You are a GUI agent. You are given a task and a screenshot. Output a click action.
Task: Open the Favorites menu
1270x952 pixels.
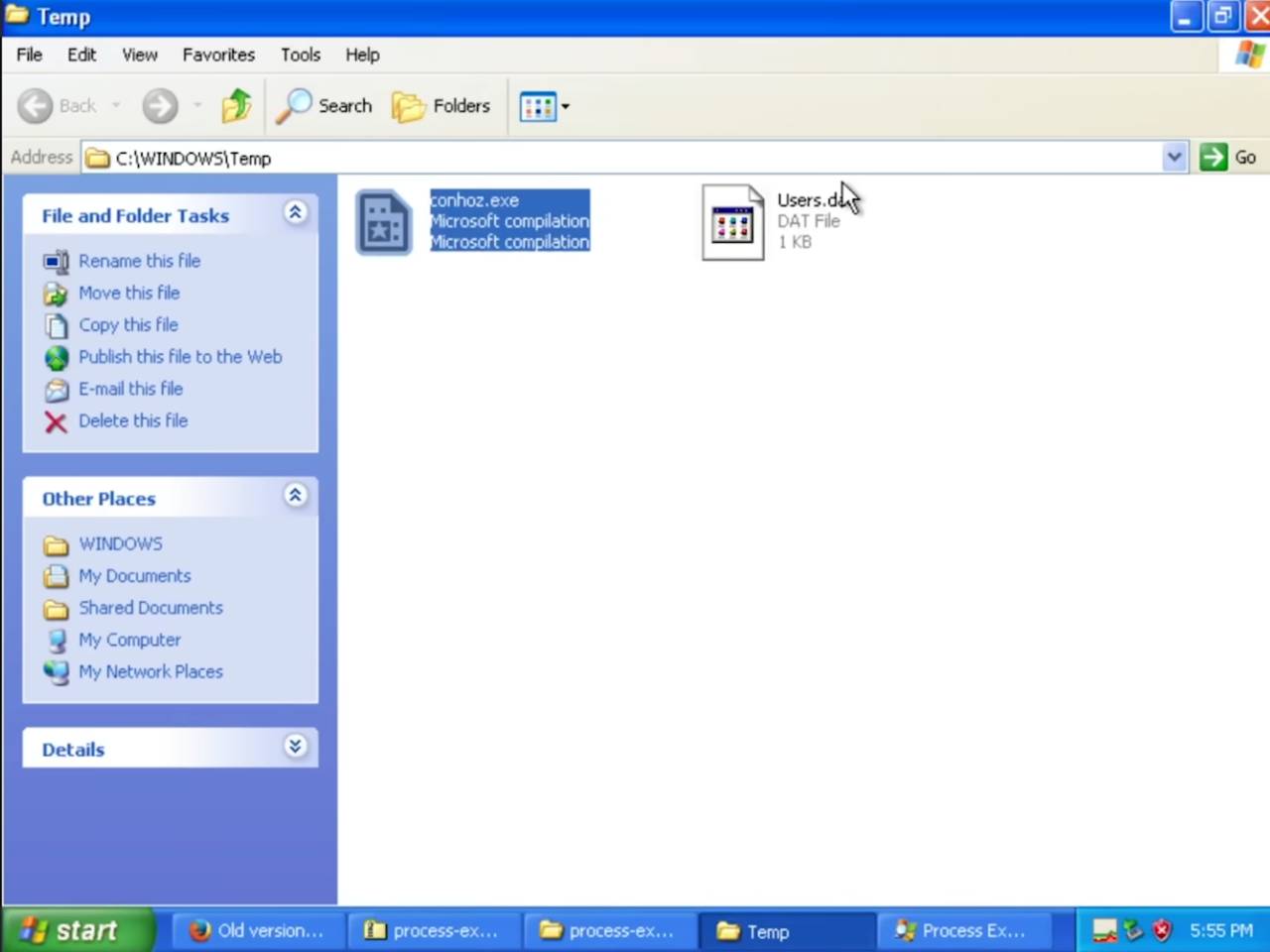click(x=218, y=55)
